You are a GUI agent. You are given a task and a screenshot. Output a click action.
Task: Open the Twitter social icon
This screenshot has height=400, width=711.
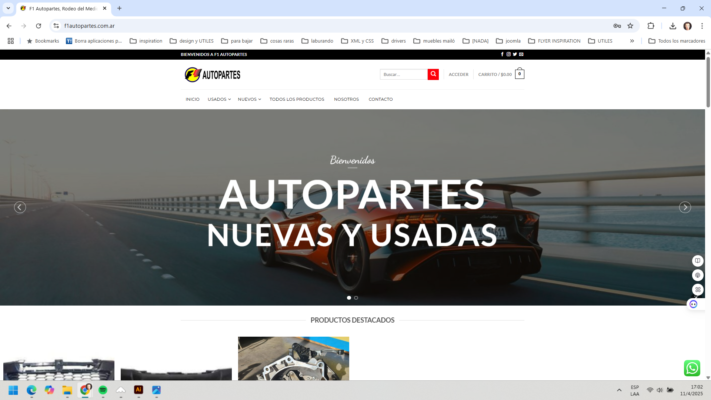pyautogui.click(x=515, y=54)
